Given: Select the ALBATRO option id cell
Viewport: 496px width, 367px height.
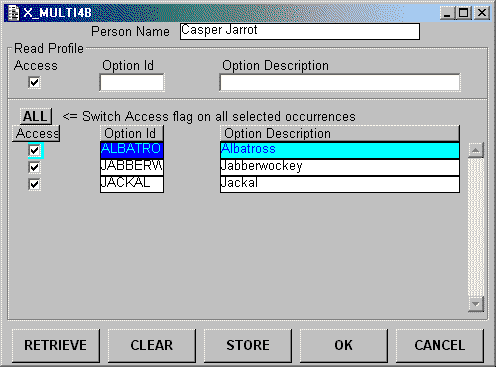Looking at the screenshot, I should point(132,150).
